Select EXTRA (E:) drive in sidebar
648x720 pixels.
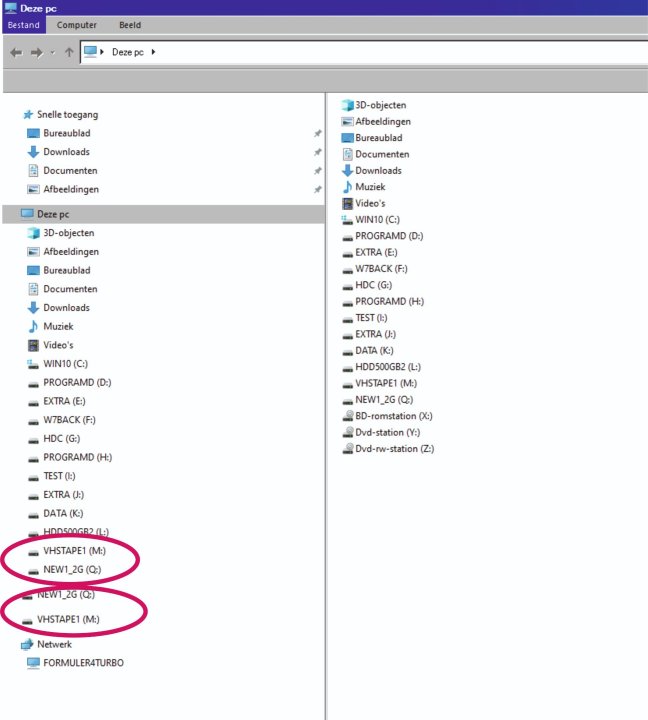[64, 401]
